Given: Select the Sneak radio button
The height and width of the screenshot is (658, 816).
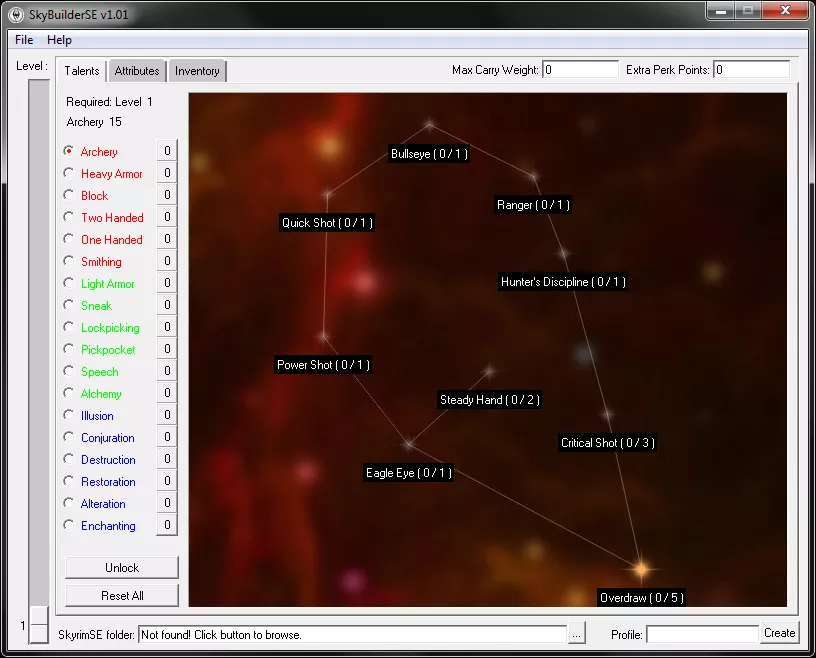Looking at the screenshot, I should [69, 305].
